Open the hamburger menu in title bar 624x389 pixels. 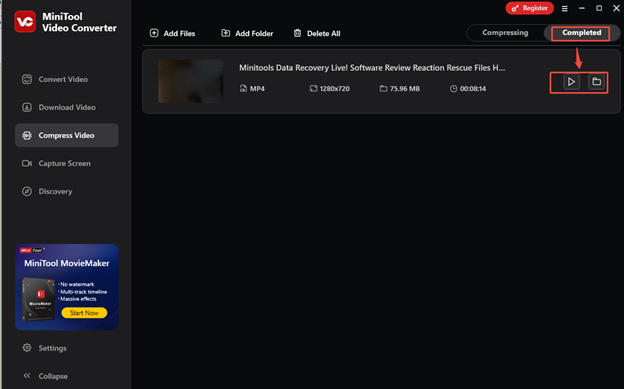(564, 8)
